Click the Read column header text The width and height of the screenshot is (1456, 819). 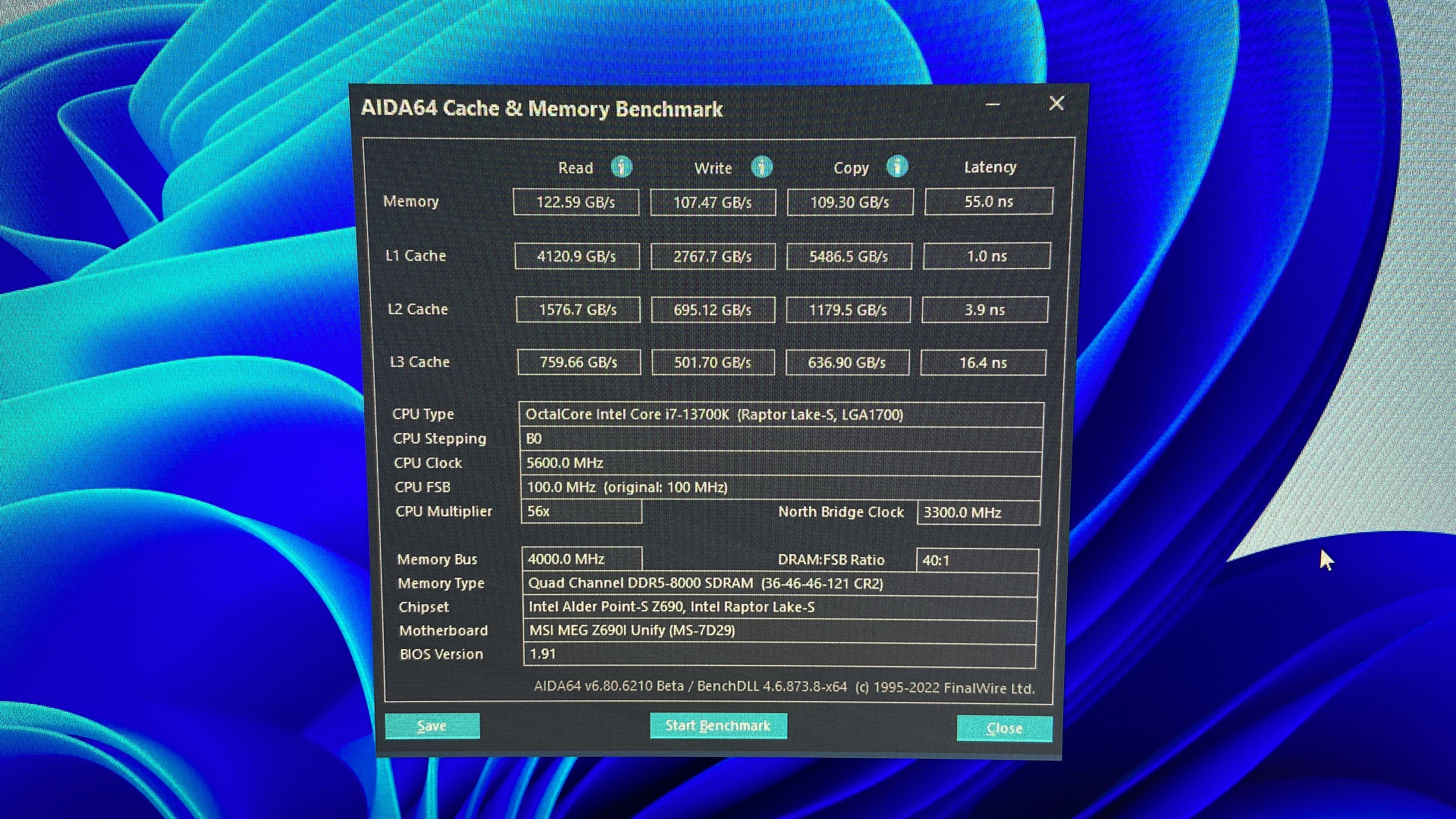(576, 168)
